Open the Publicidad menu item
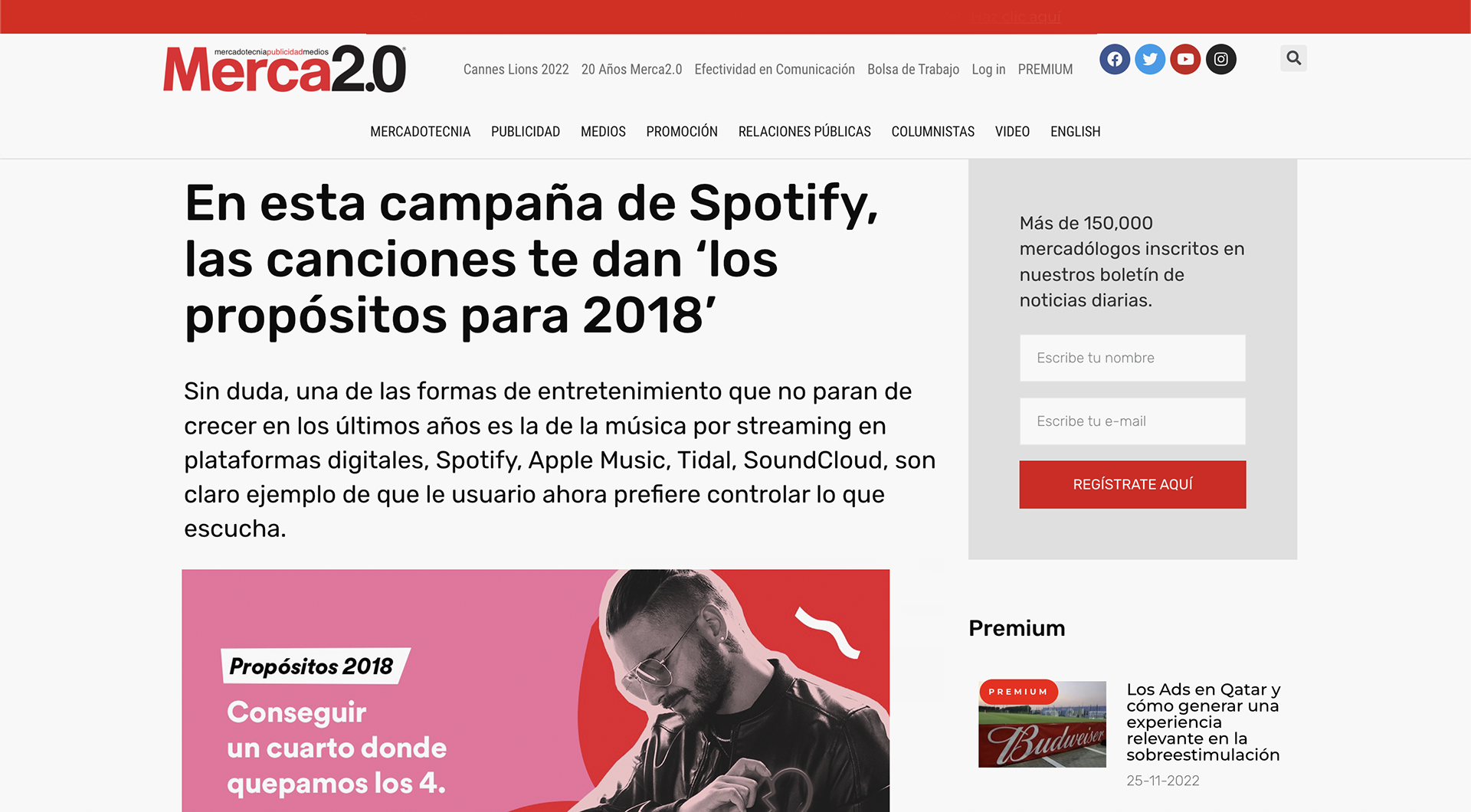 [x=526, y=132]
